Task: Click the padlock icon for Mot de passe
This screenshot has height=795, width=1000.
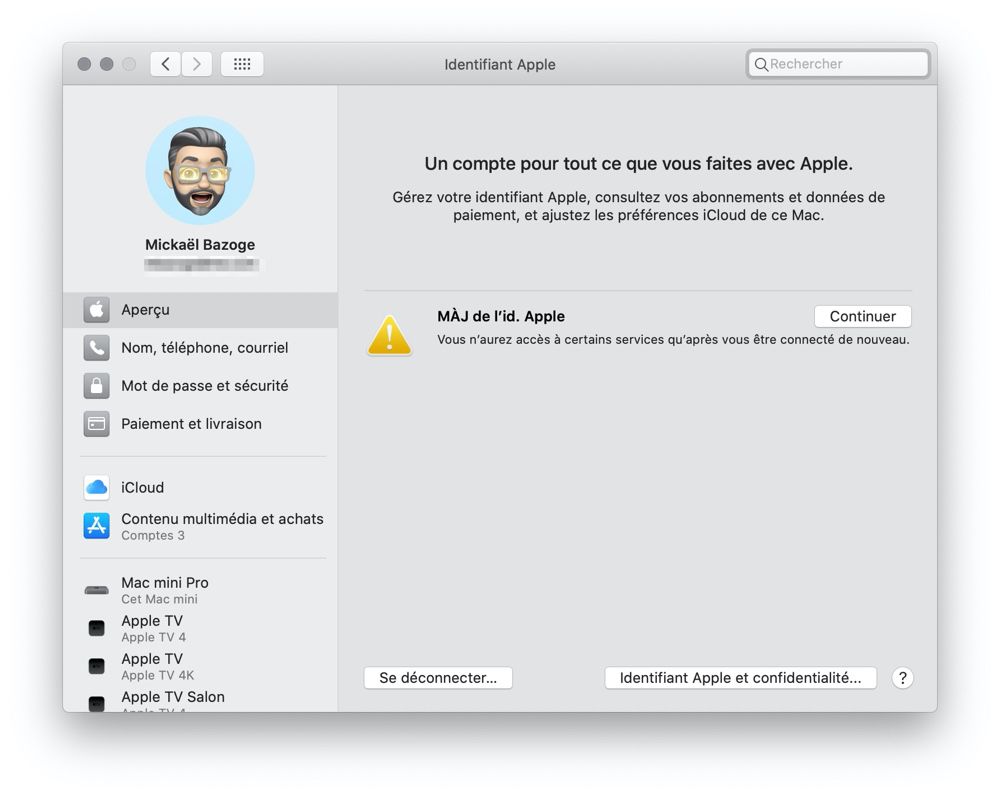Action: (96, 386)
